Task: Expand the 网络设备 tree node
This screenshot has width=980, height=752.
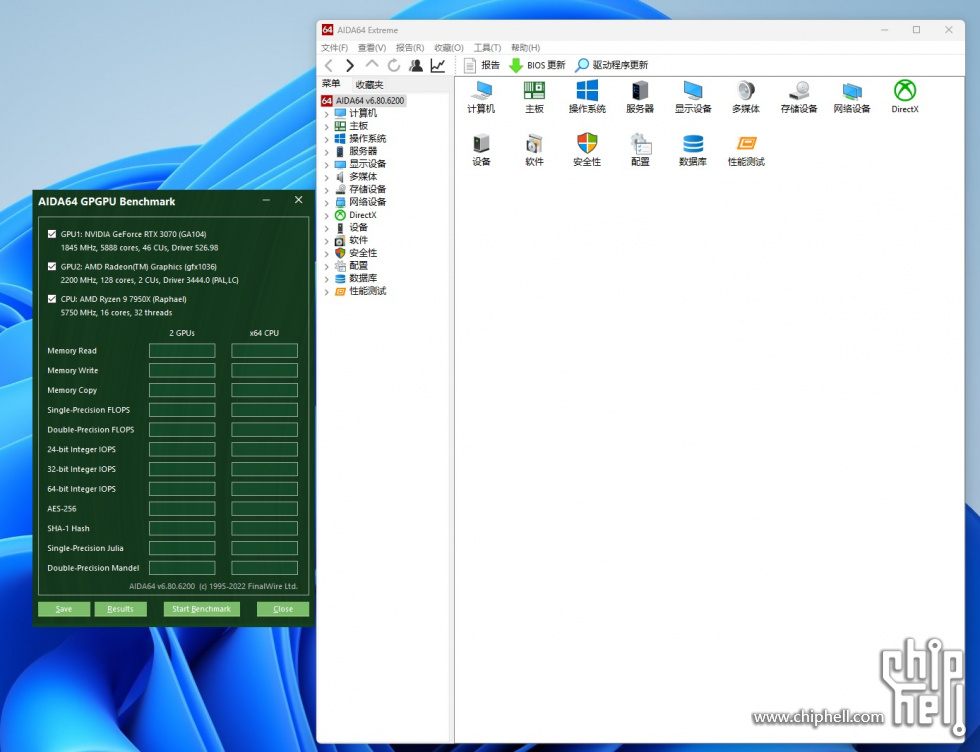Action: coord(326,203)
